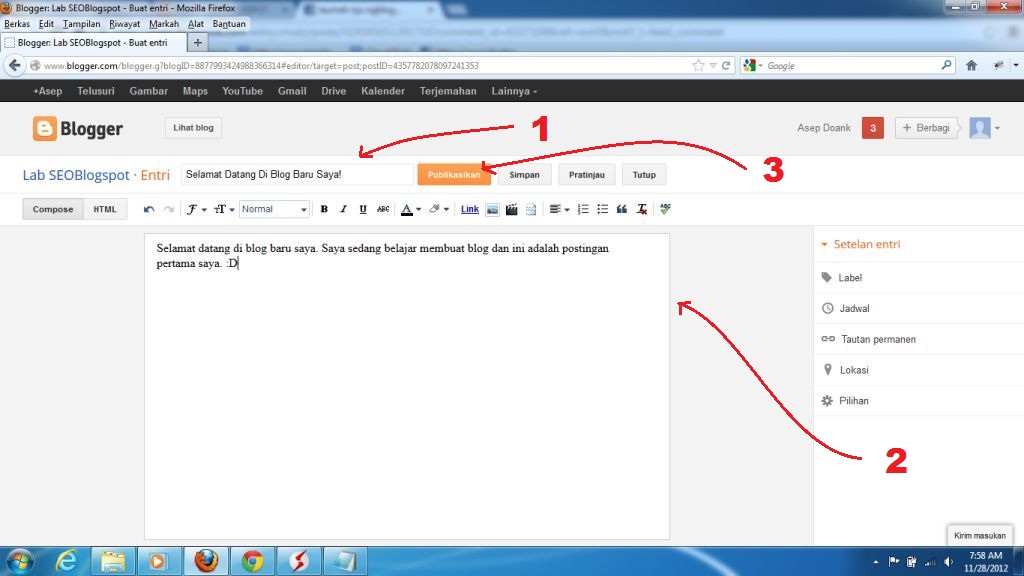Click the Firefox home button
Screen dimensions: 1024x576
[971, 65]
